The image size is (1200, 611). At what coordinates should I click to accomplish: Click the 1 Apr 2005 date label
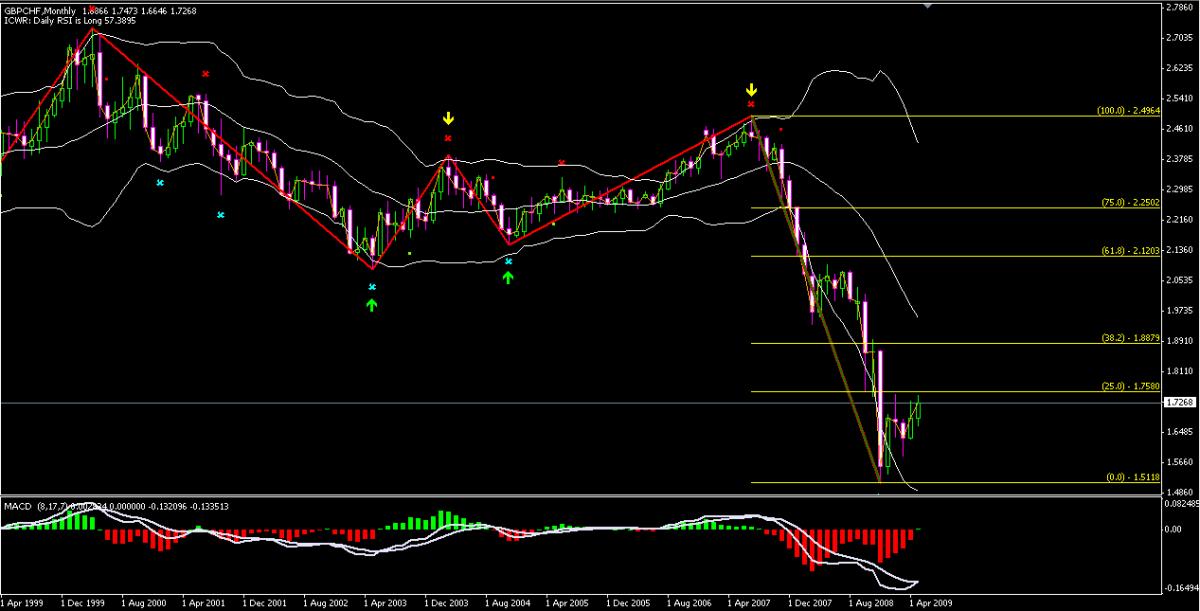[x=568, y=604]
